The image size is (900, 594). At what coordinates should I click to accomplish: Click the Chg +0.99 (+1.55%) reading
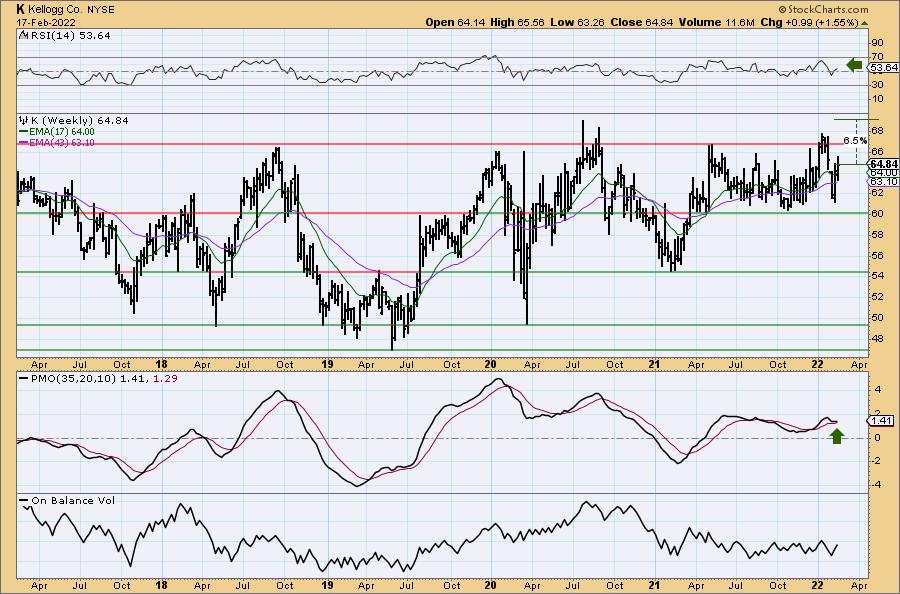point(809,22)
